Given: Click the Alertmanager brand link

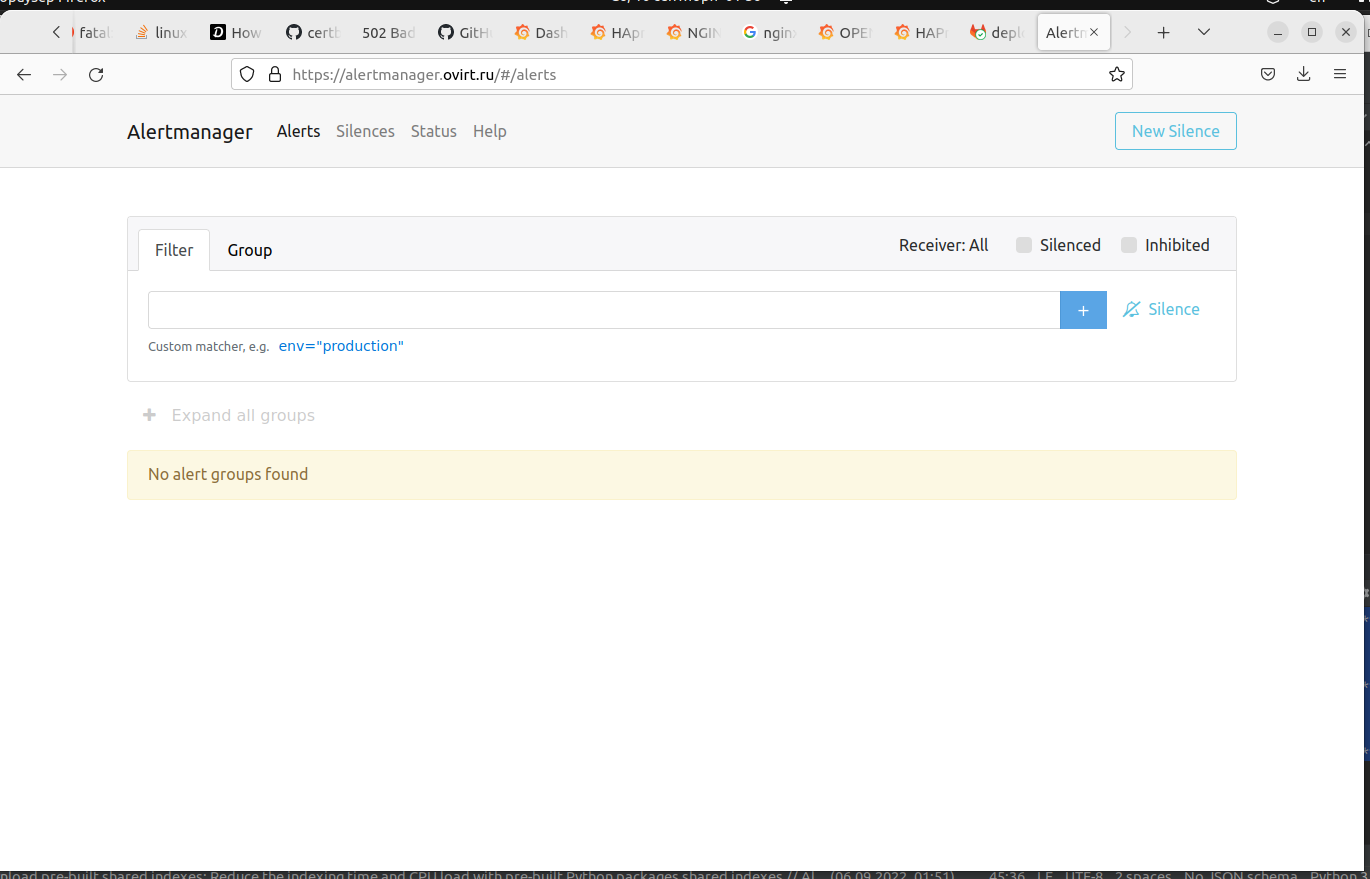Looking at the screenshot, I should coord(190,132).
